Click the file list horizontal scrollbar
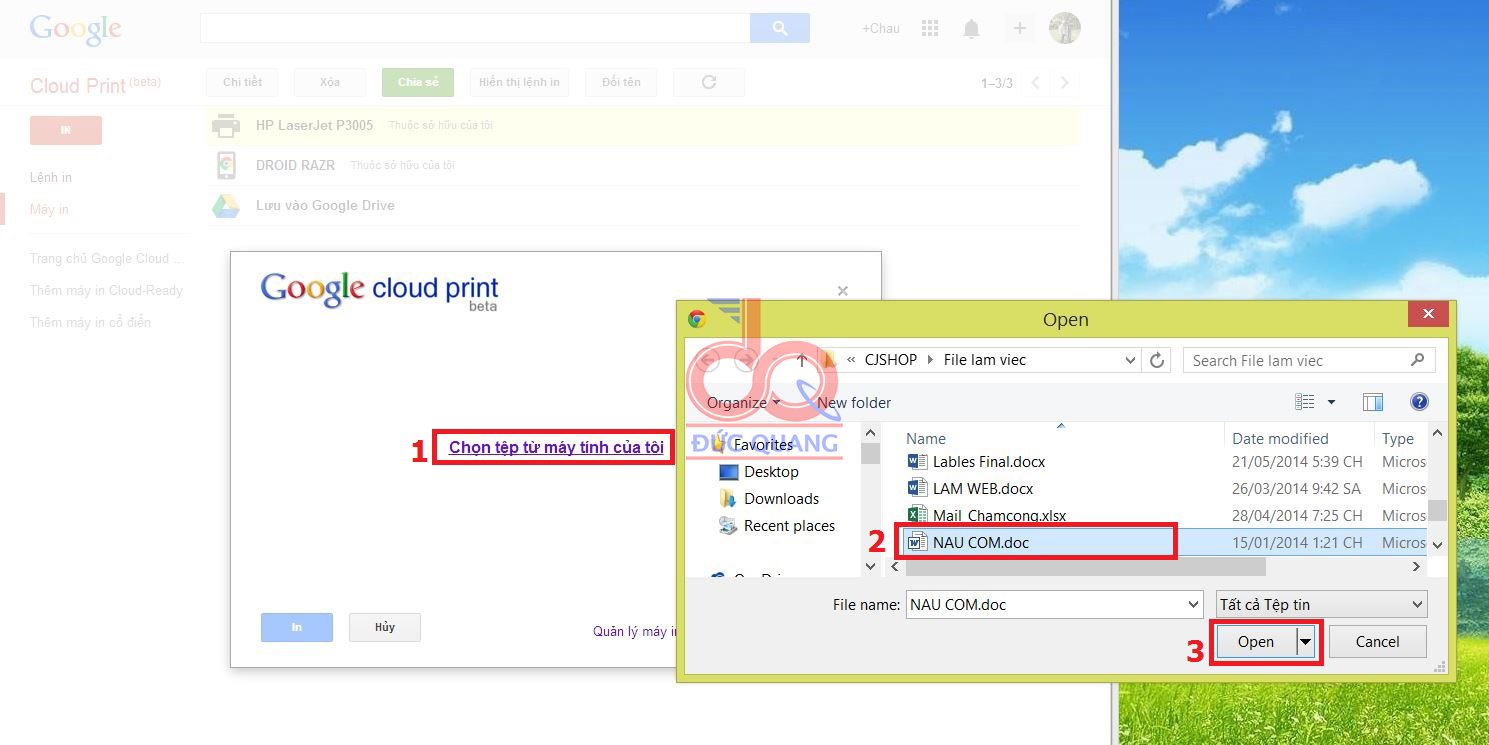1489x745 pixels. coord(1085,567)
